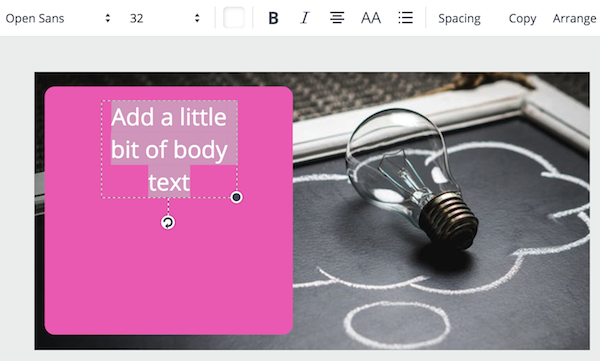Open the text alignment option
The height and width of the screenshot is (361, 600).
[x=337, y=18]
